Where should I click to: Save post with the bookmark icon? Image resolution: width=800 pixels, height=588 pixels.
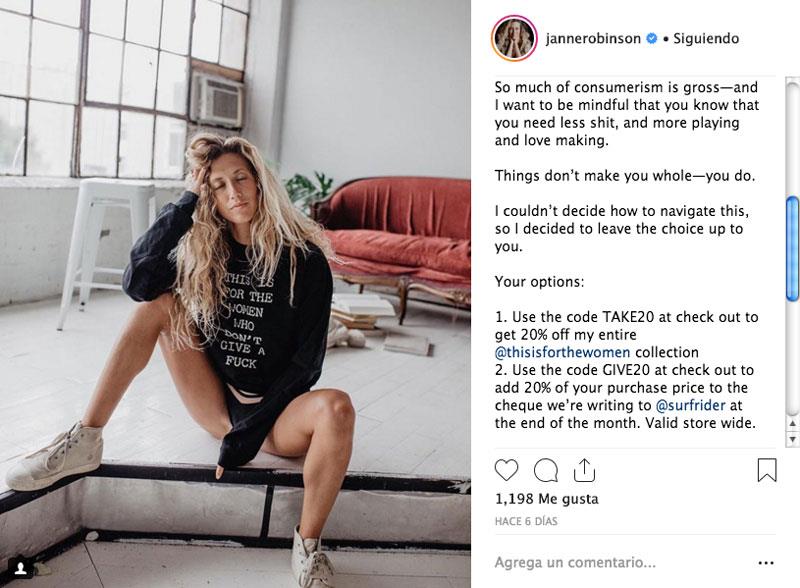767,470
